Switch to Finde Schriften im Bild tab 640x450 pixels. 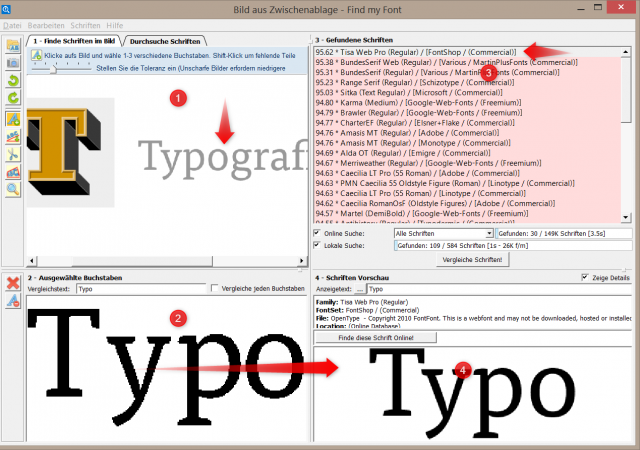(74, 41)
